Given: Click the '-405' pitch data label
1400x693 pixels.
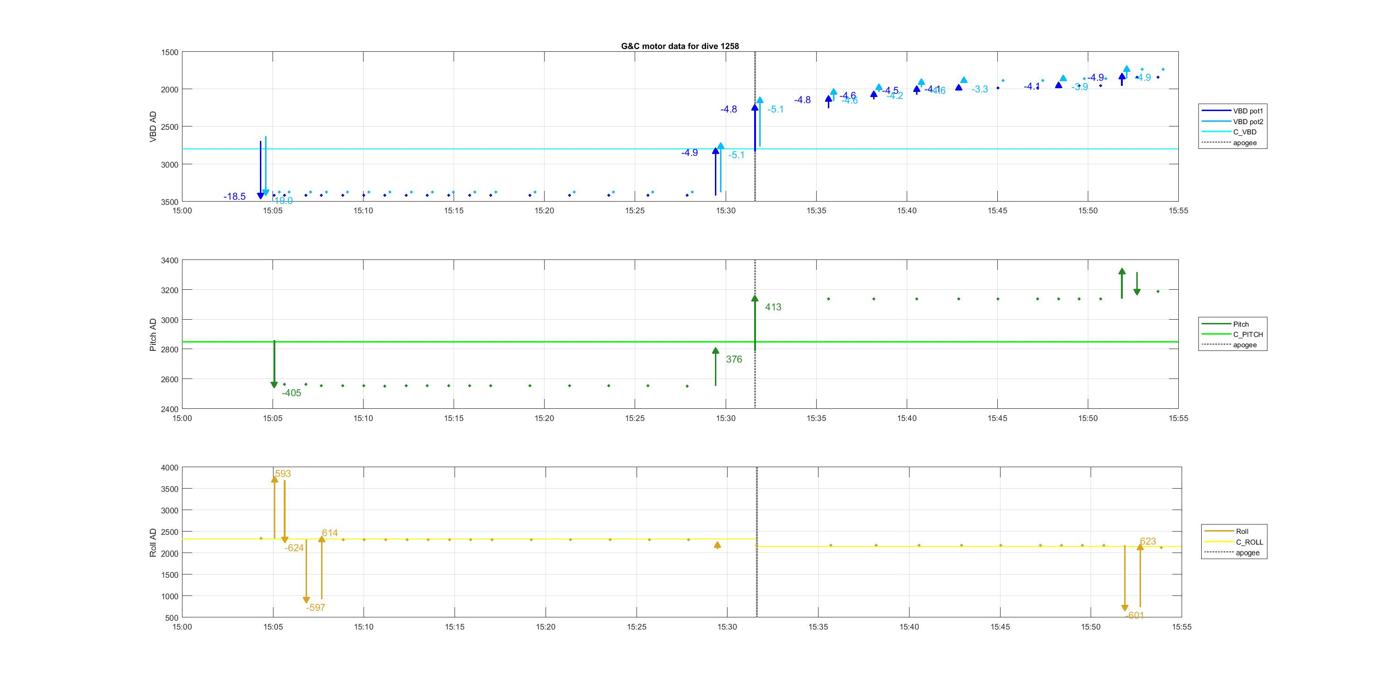Looking at the screenshot, I should [x=291, y=393].
